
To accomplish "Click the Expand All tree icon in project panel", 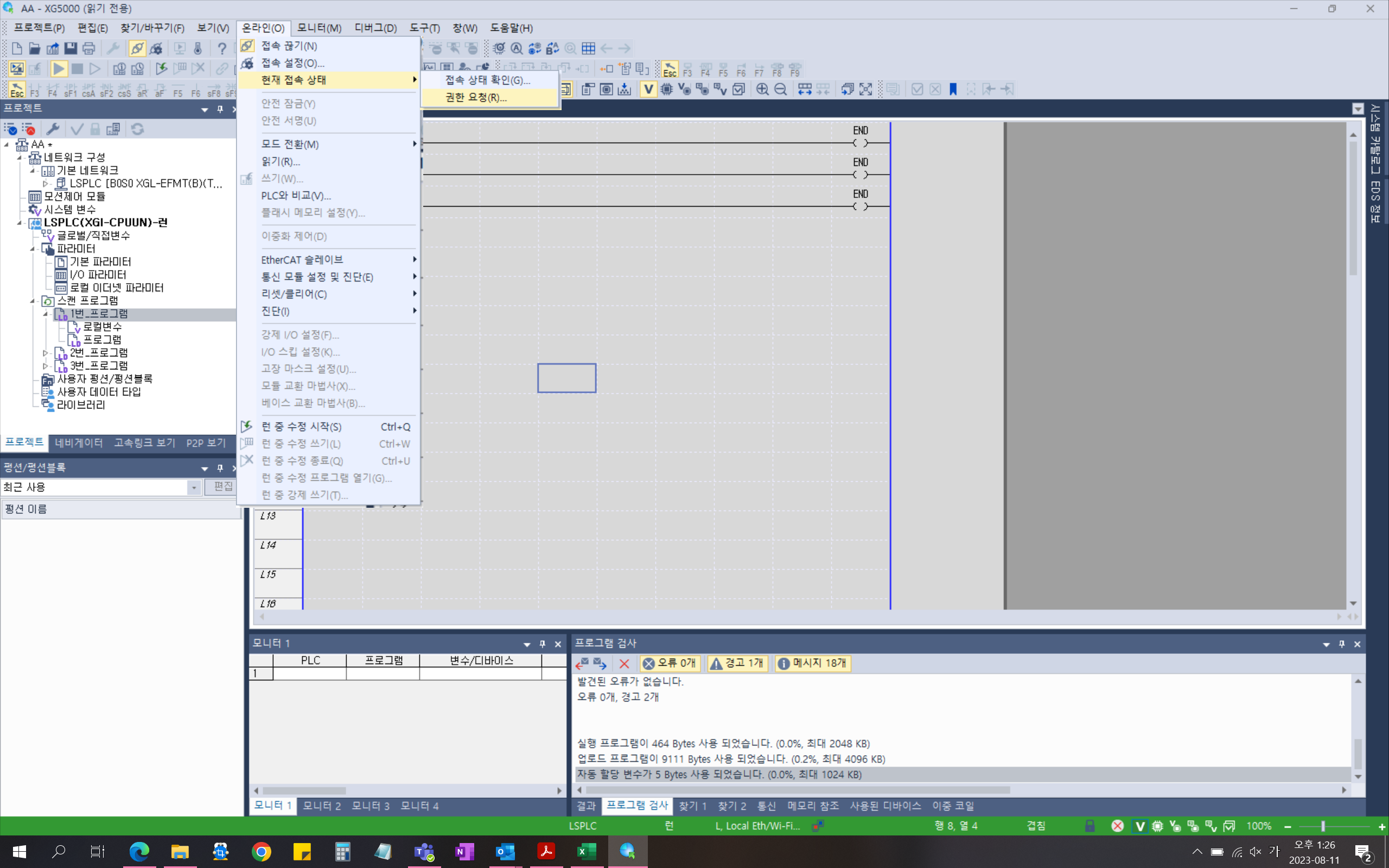I will coord(10,129).
